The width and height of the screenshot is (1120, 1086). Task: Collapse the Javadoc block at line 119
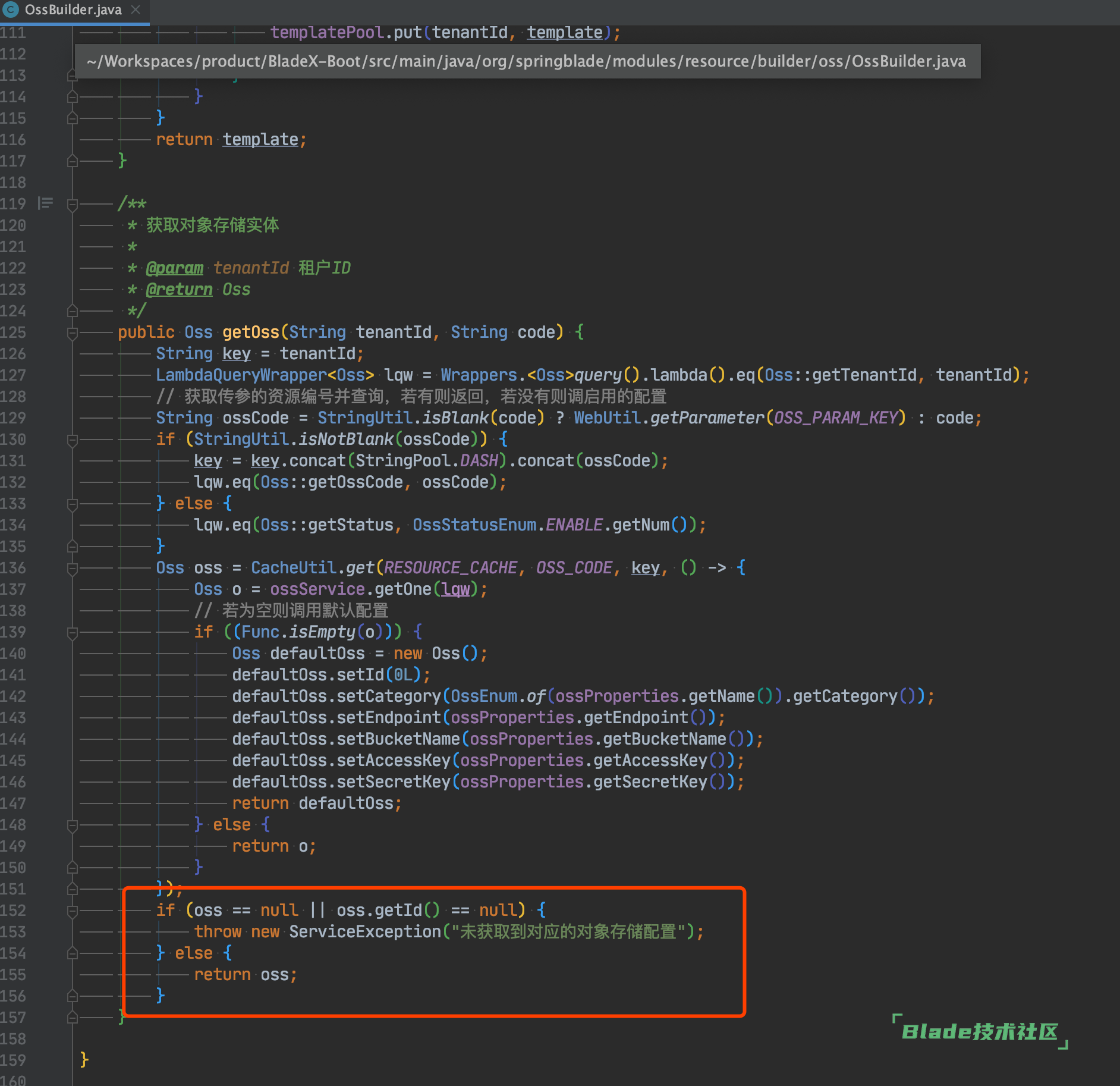pyautogui.click(x=73, y=204)
